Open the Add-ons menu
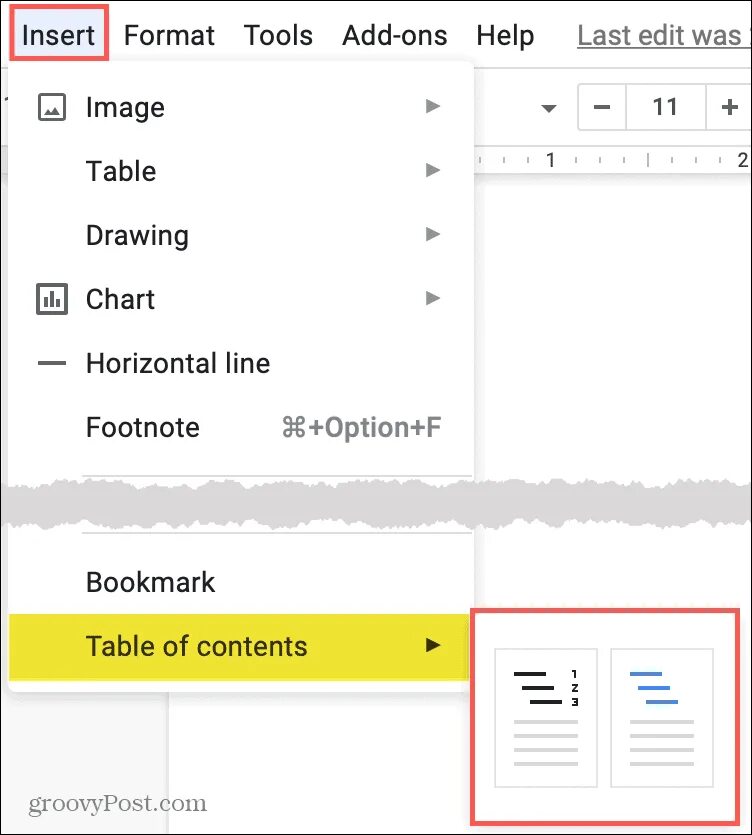This screenshot has width=752, height=835. [x=394, y=36]
